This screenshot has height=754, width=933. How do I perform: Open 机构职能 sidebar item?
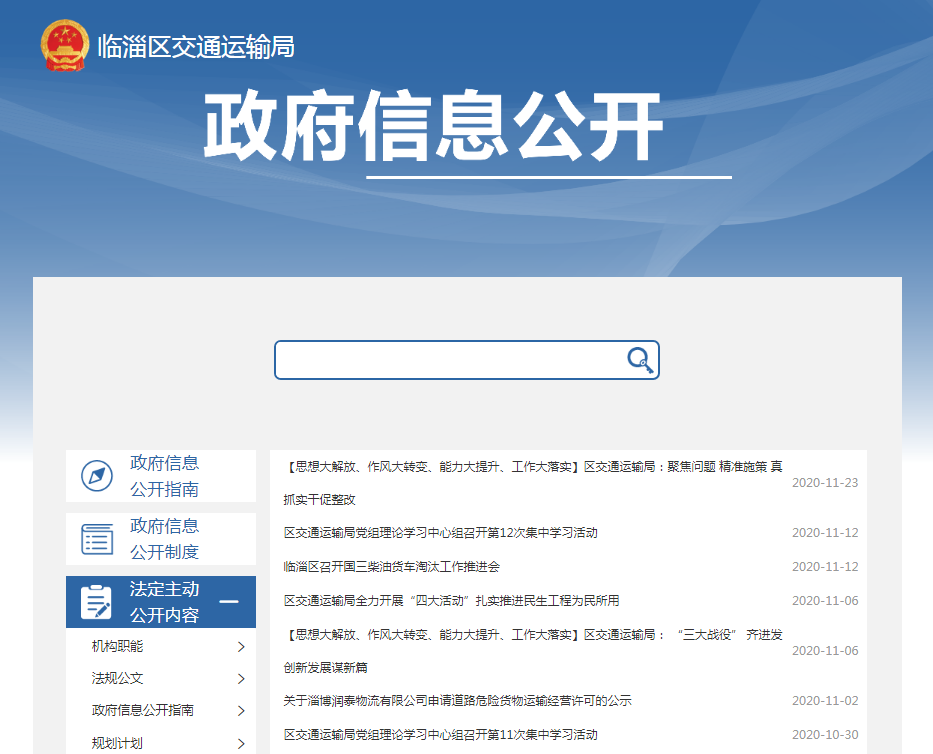[117, 647]
